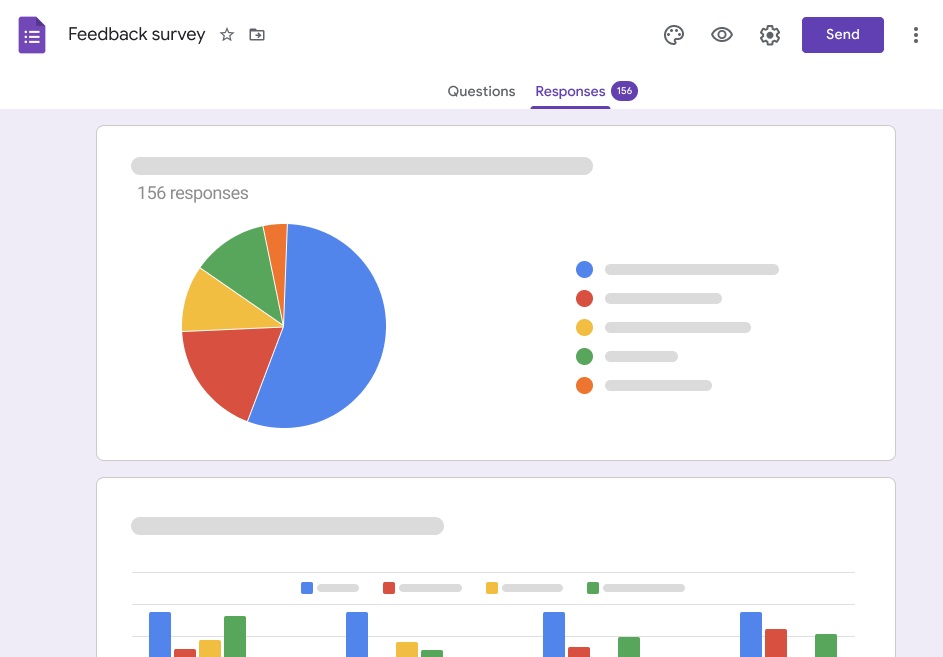The image size is (943, 657).
Task: Switch to the Questions tab
Action: [481, 91]
